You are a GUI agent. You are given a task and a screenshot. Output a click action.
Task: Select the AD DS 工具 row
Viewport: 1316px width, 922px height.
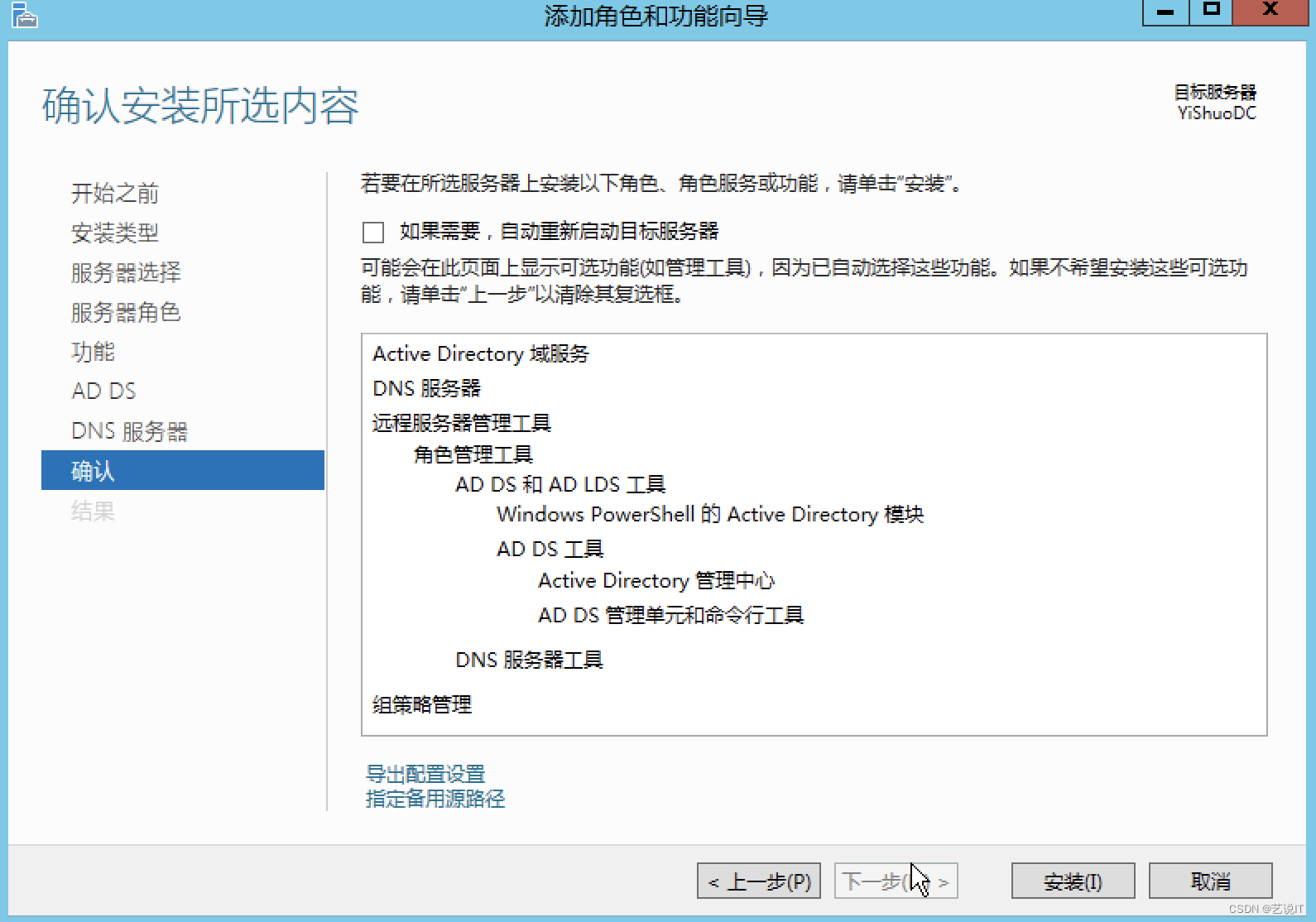point(550,549)
